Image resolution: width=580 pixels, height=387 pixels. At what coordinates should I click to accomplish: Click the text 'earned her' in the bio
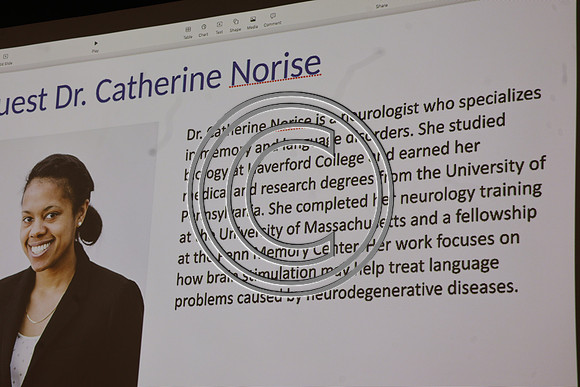(439, 149)
